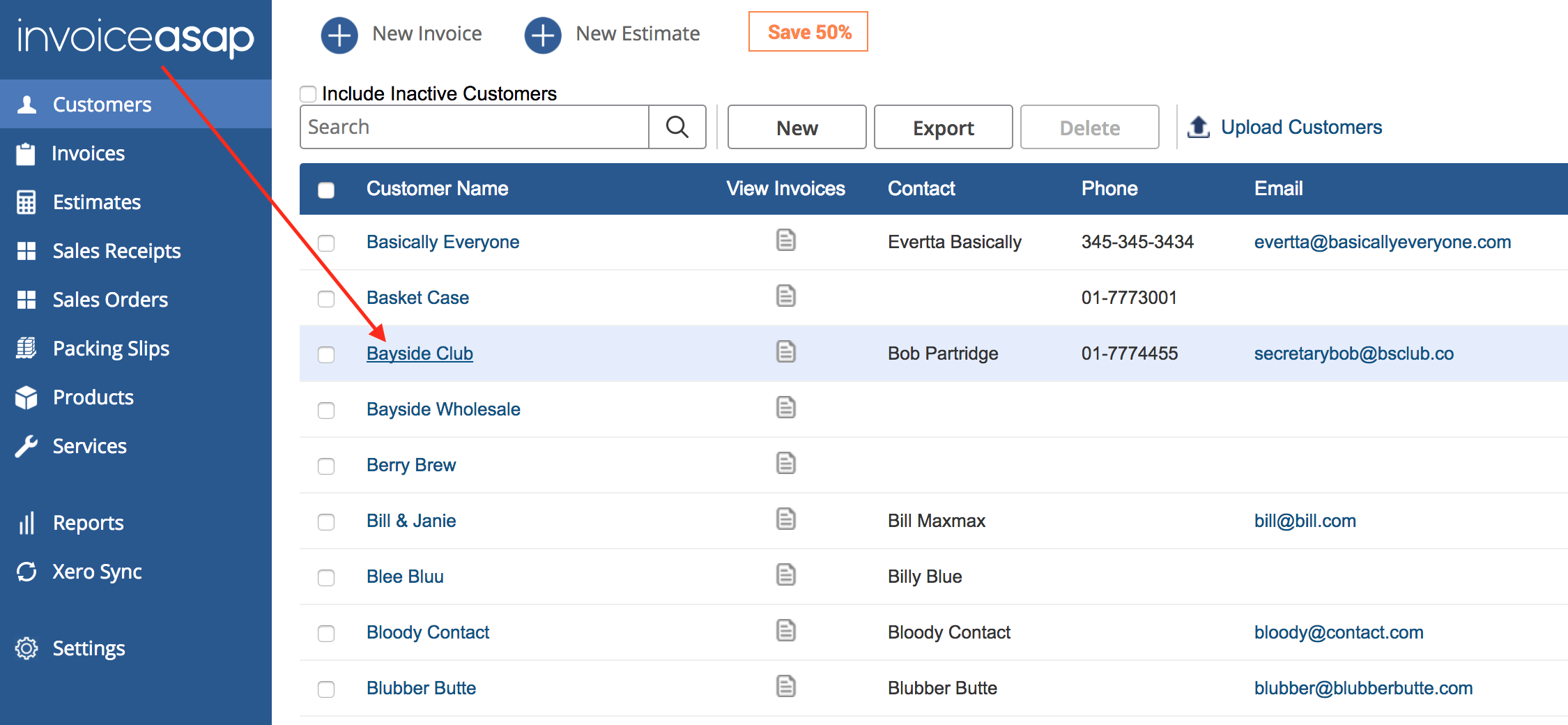Open Estimates section

[136, 202]
